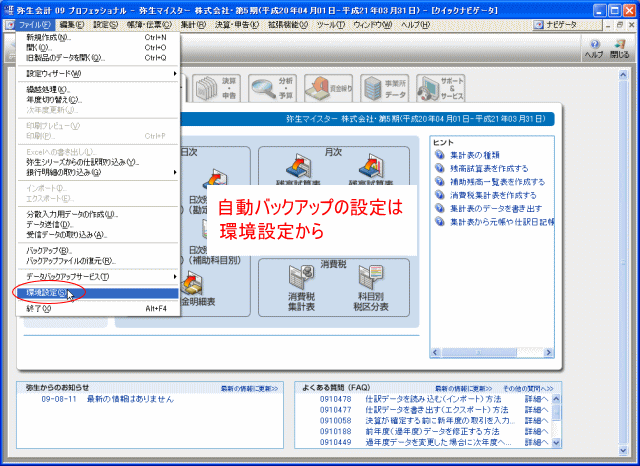Open the サポート&サービス tab
This screenshot has width=640, height=466.
(441, 88)
